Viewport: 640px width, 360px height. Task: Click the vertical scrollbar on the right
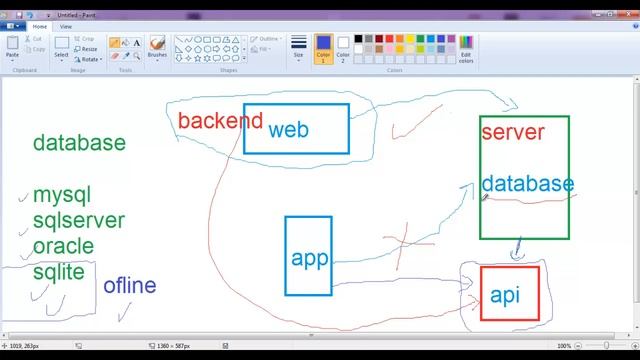click(636, 193)
